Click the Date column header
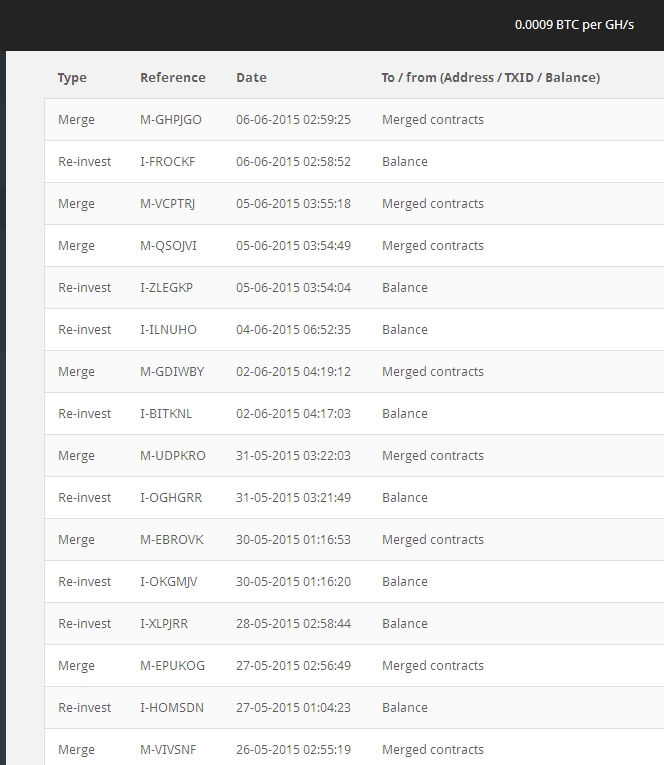 [251, 78]
